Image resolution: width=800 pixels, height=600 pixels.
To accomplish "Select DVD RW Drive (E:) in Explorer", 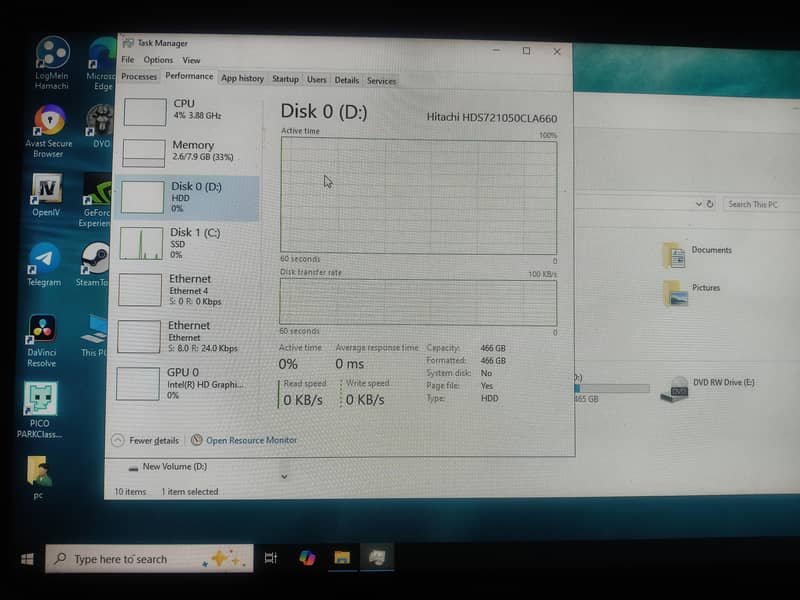I will pyautogui.click(x=707, y=389).
